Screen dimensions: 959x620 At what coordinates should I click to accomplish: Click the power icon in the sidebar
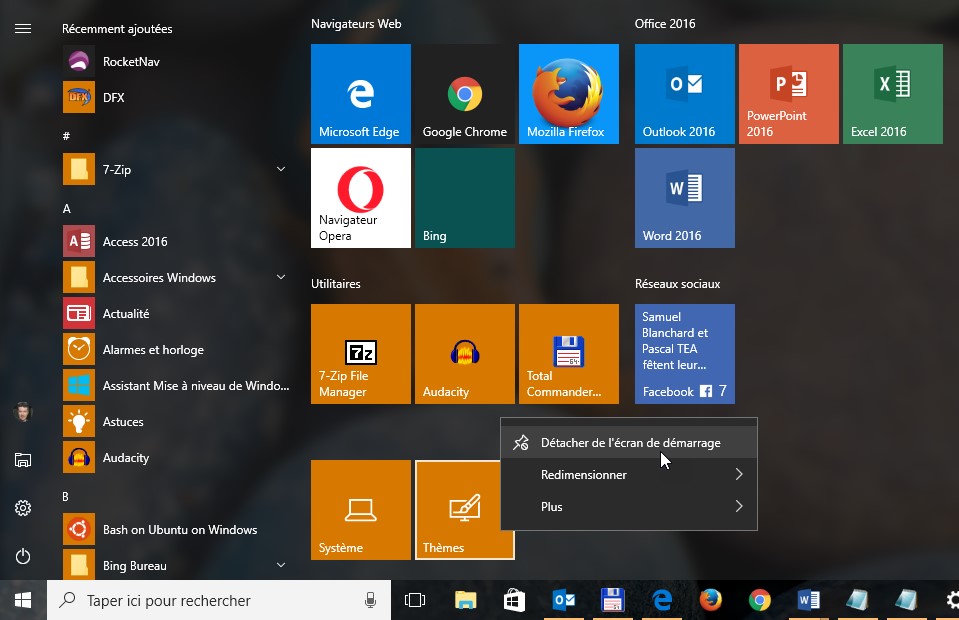(23, 556)
